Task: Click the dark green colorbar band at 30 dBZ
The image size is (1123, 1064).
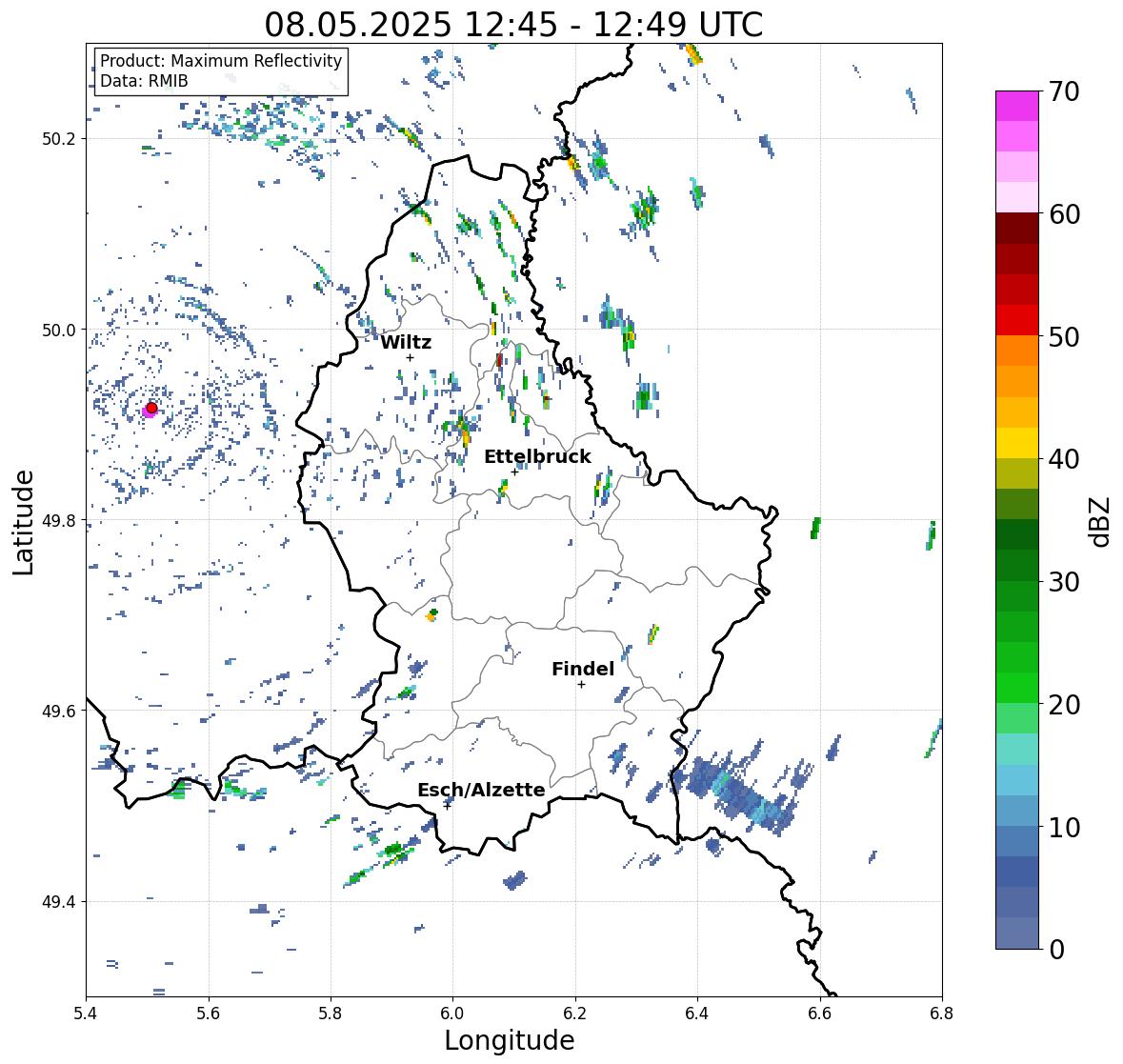Action: 1017,565
